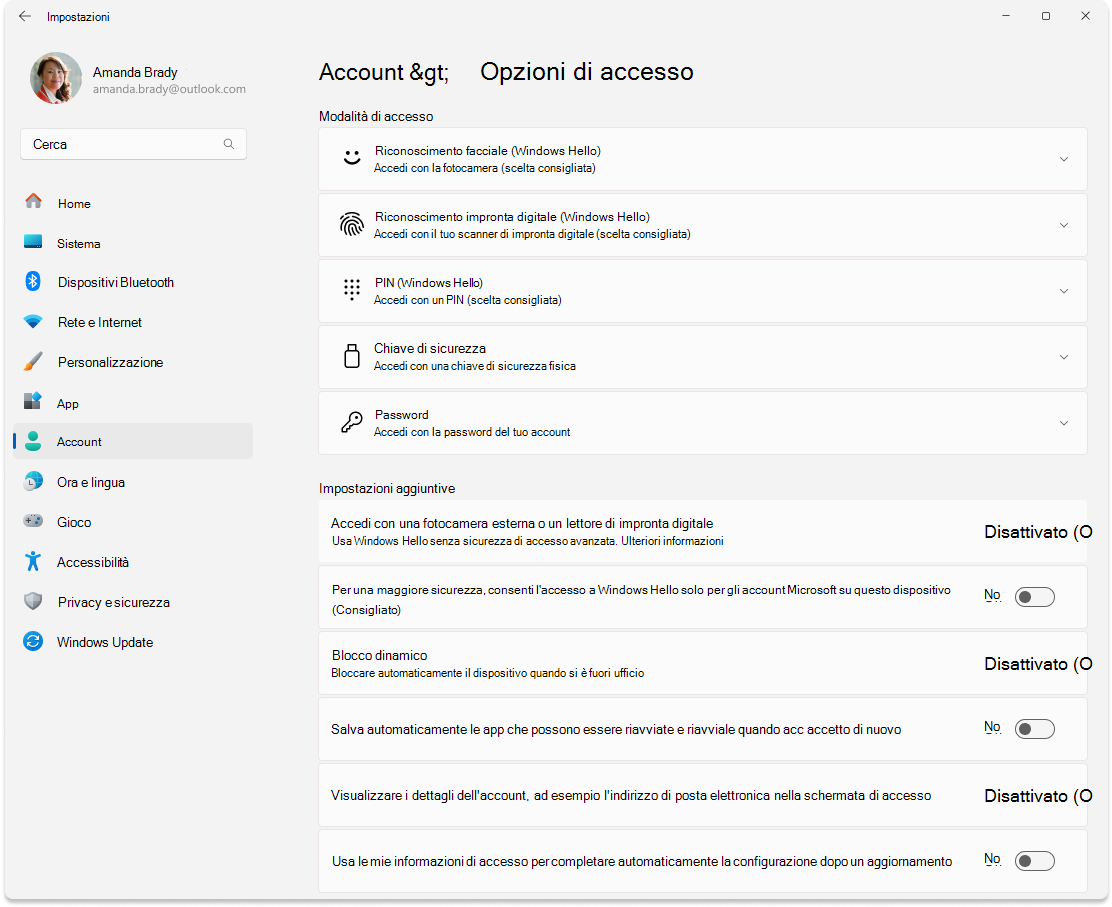This screenshot has height=907, width=1112.
Task: Open Personalizzazione settings
Action: tap(133, 362)
